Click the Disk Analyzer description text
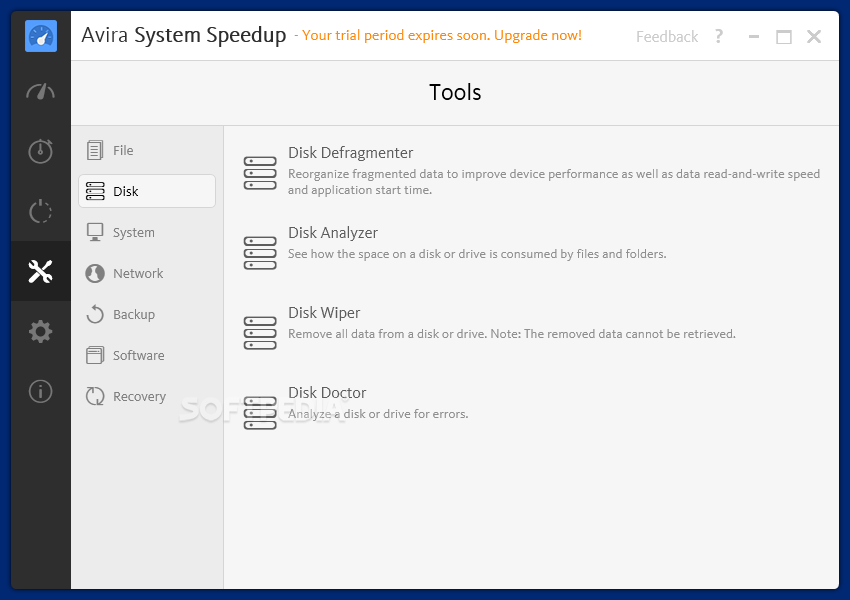The height and width of the screenshot is (600, 850). tap(477, 254)
